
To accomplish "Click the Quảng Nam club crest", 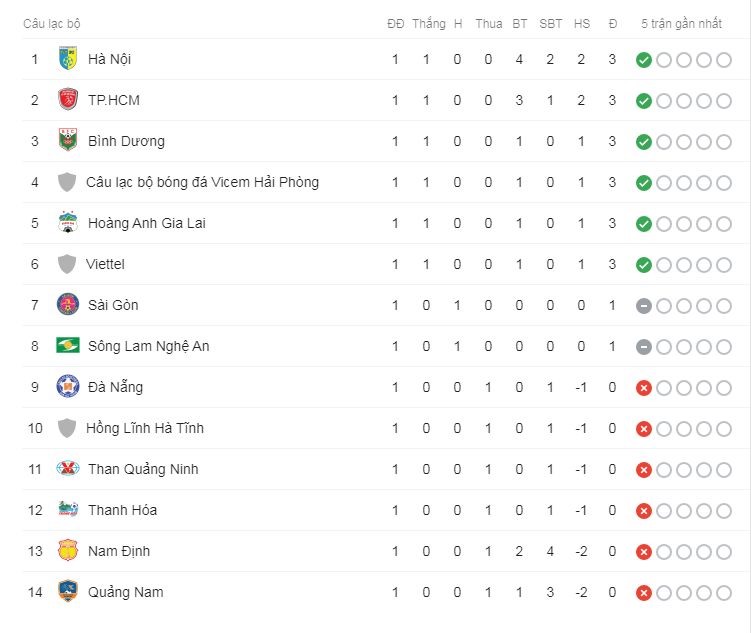I will click(x=68, y=591).
